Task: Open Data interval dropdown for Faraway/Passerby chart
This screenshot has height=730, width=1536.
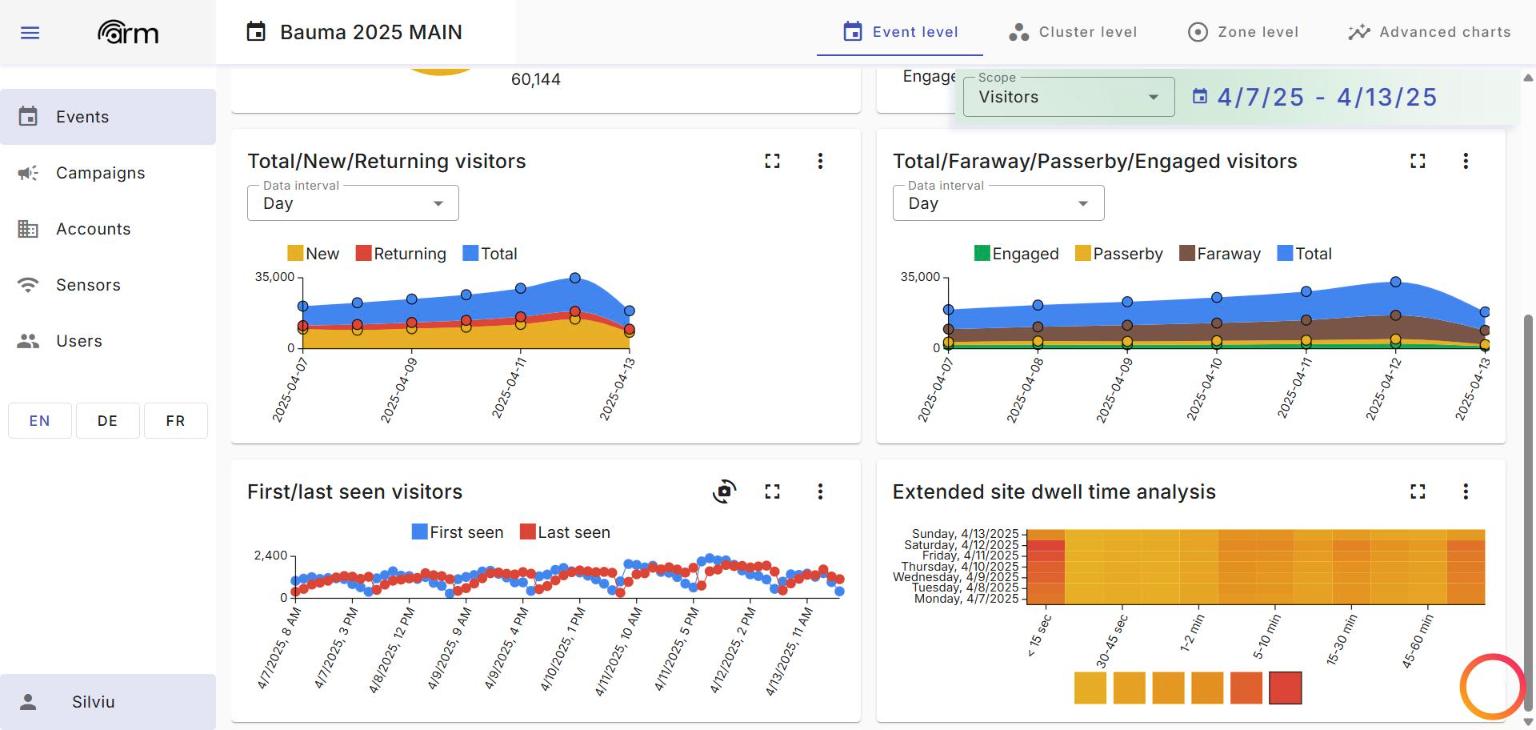Action: tap(998, 203)
